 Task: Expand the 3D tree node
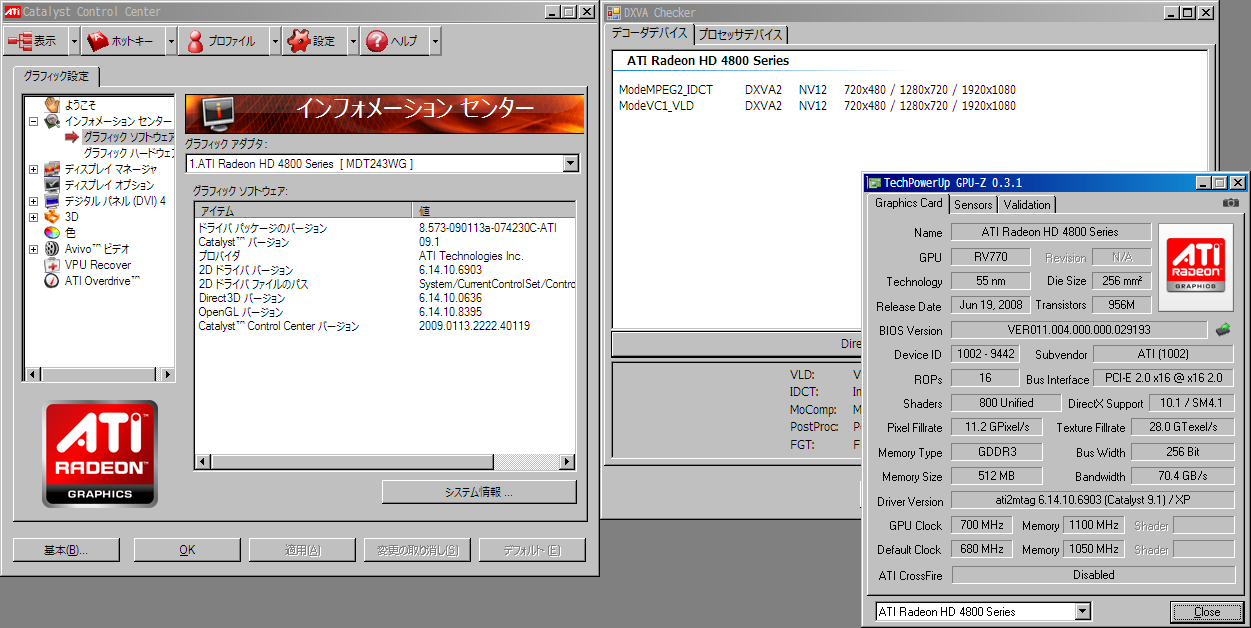(x=33, y=217)
